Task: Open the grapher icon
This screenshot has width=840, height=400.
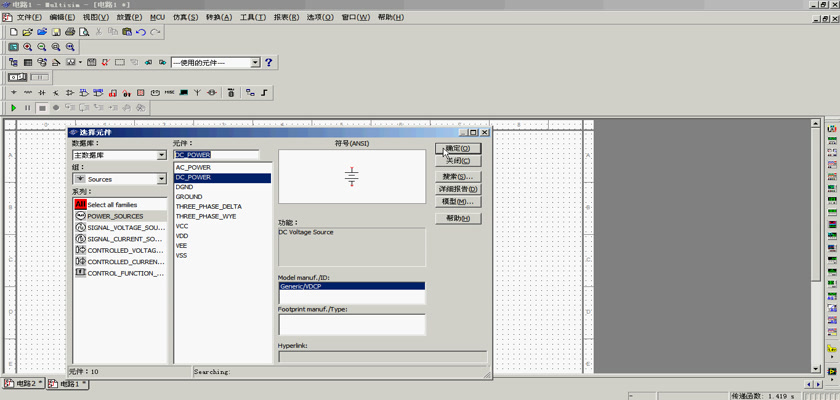Action: tap(70, 63)
